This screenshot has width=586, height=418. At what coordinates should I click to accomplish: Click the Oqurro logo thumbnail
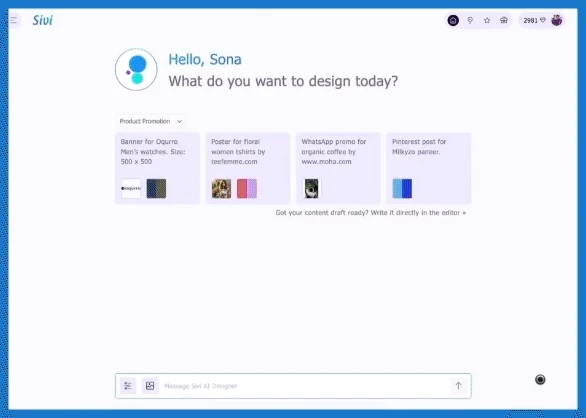[131, 188]
